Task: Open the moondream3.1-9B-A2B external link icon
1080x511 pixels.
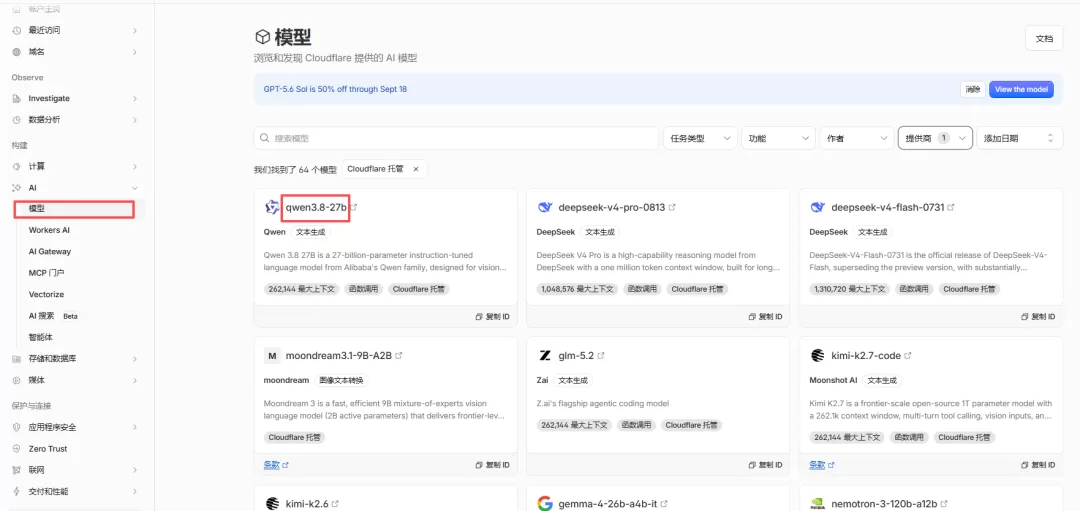Action: [x=399, y=356]
